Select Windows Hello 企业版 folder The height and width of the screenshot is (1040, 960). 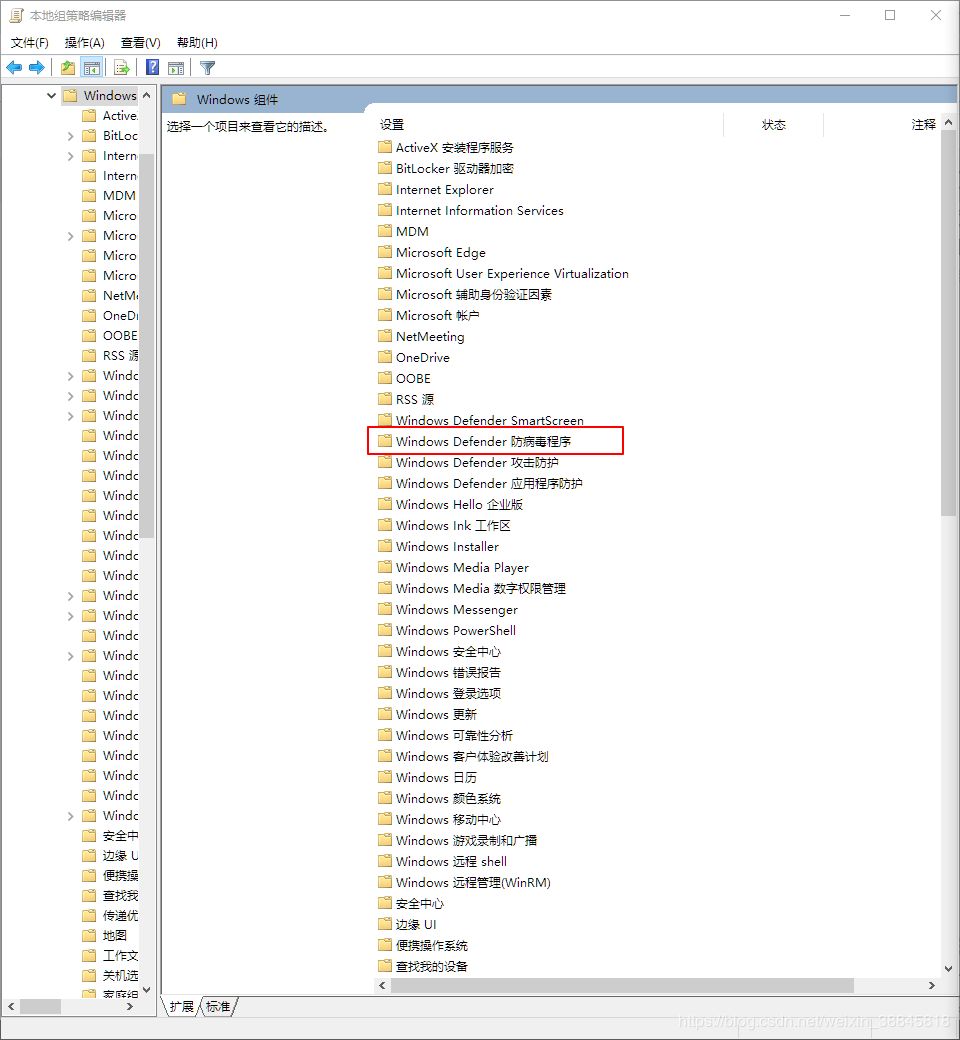coord(450,505)
